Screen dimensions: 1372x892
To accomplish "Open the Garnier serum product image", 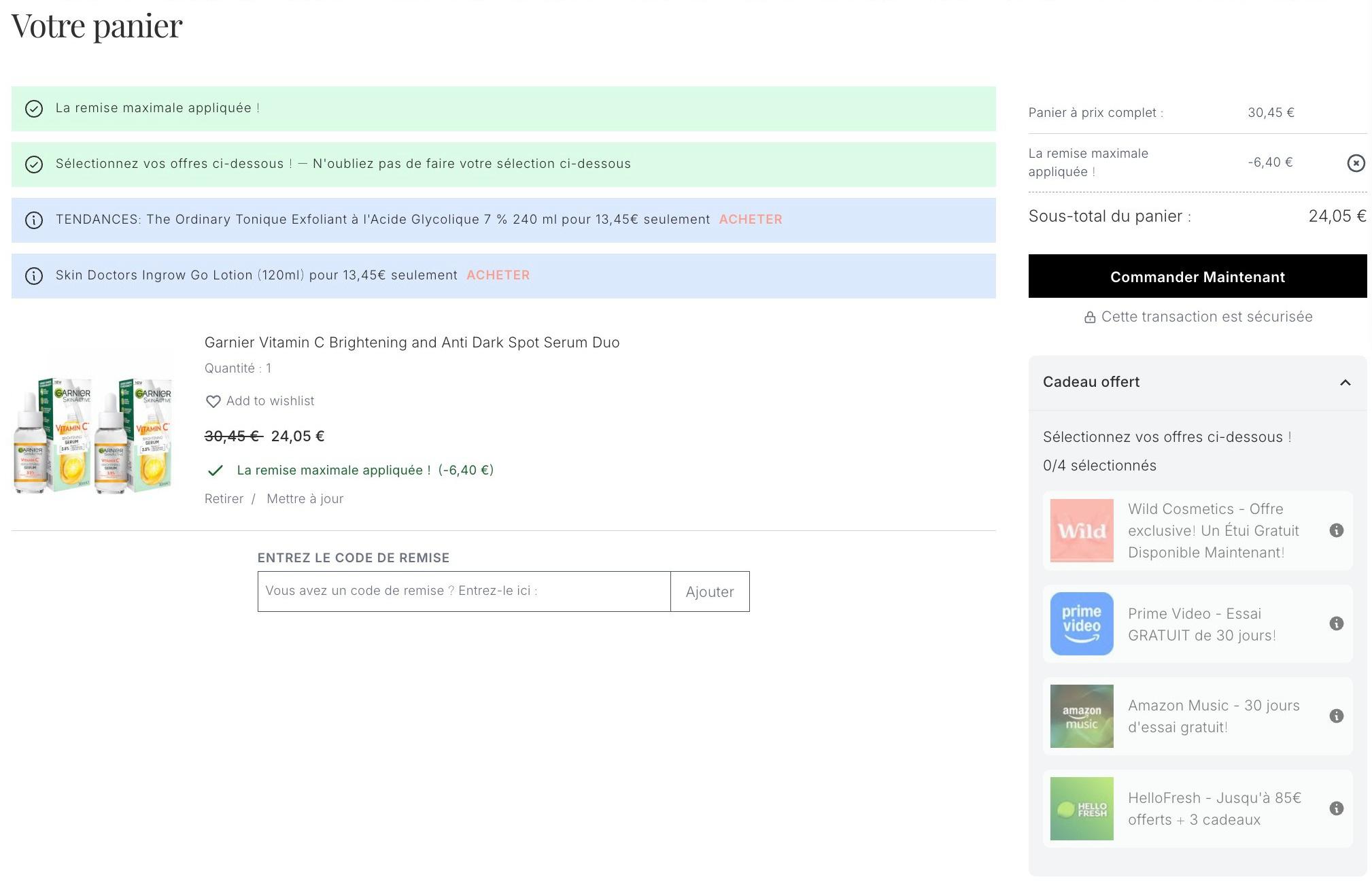I will [x=93, y=435].
